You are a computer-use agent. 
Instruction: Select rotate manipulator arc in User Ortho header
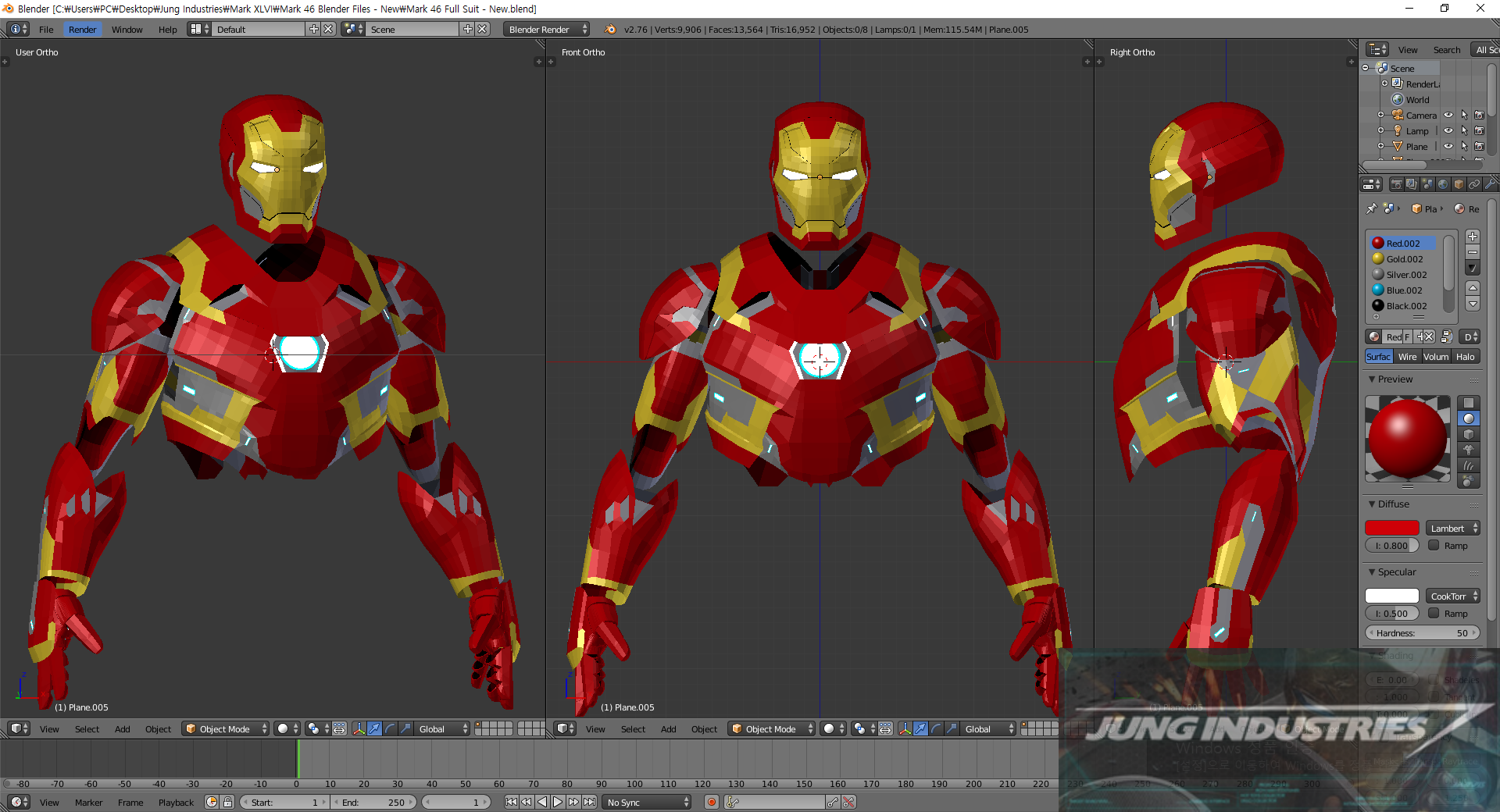tap(391, 729)
